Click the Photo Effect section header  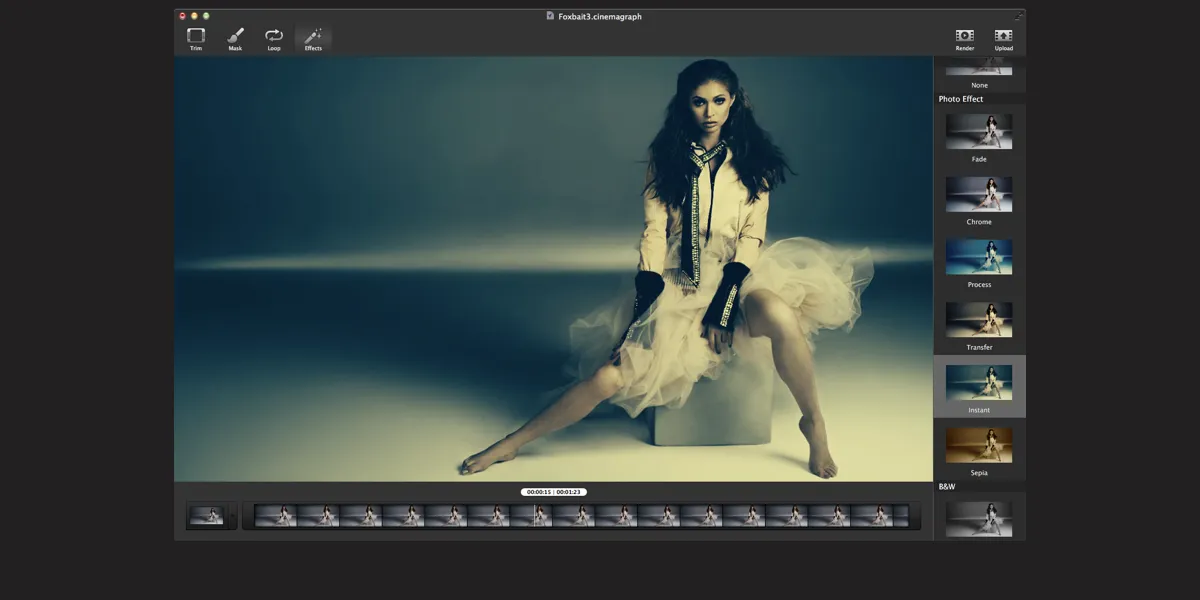961,99
